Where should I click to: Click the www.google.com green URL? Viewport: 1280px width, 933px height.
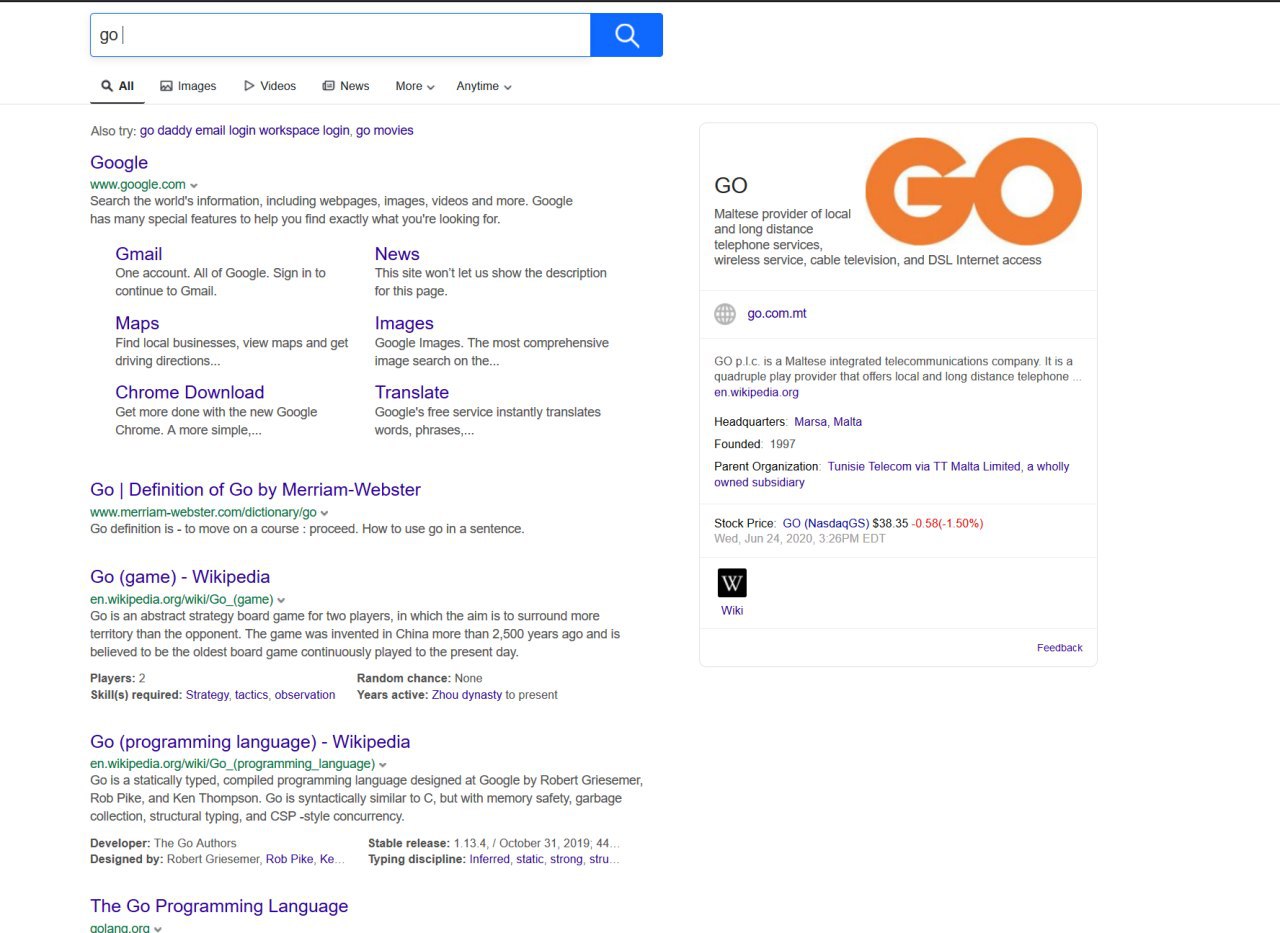click(138, 184)
